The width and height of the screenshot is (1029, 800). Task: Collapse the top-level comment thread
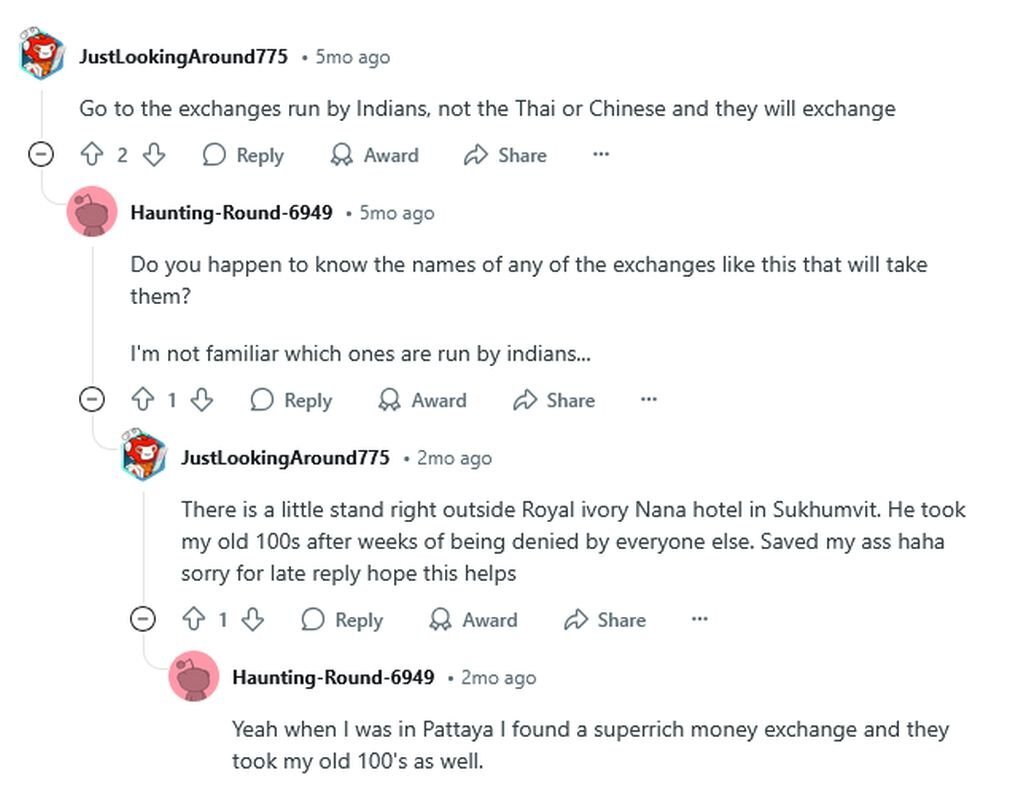[41, 155]
